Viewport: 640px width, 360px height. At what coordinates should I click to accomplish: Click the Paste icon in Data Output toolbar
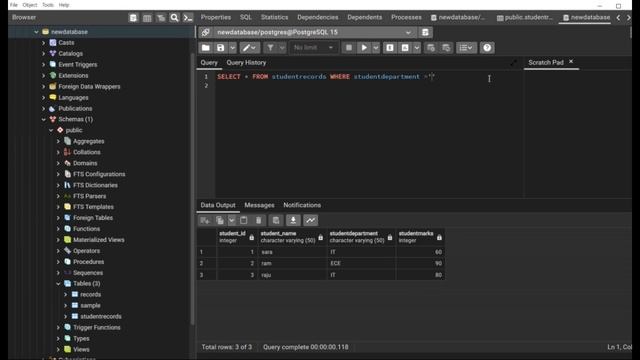coord(244,220)
